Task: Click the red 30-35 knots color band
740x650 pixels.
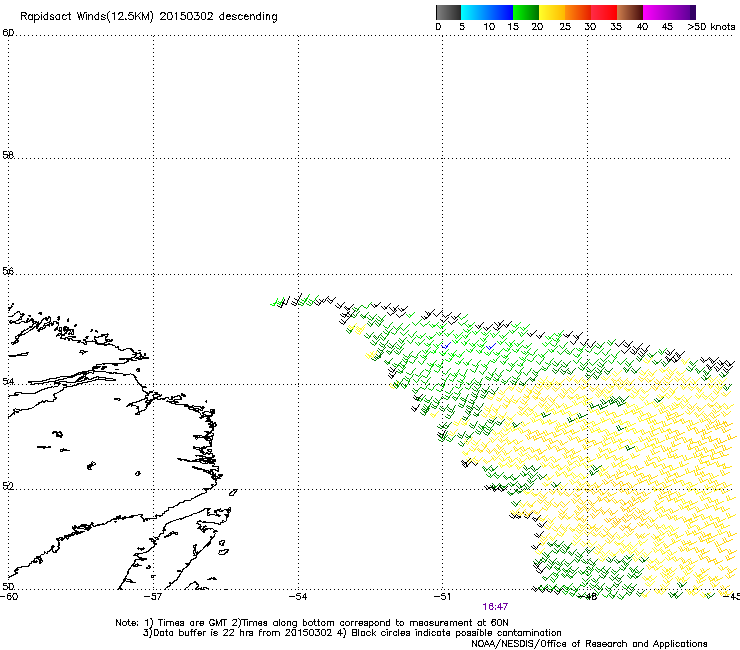Action: point(604,12)
